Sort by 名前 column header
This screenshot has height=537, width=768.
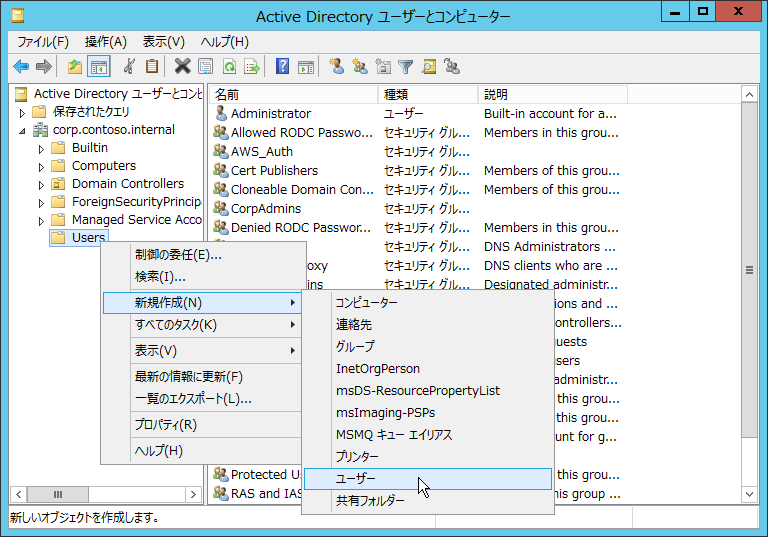click(x=294, y=94)
